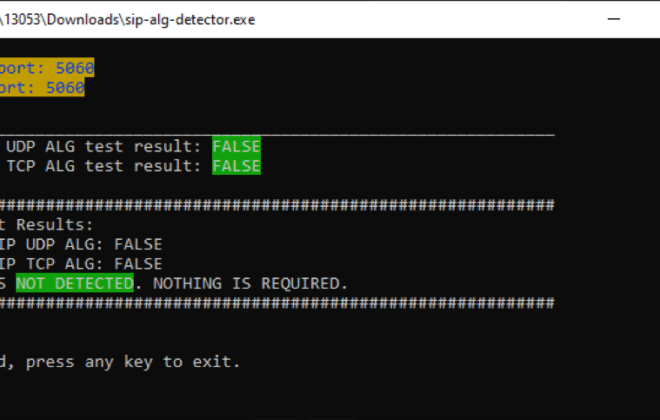Select the first highlighted port: 5060 line
660x420 pixels.
[x=47, y=68]
